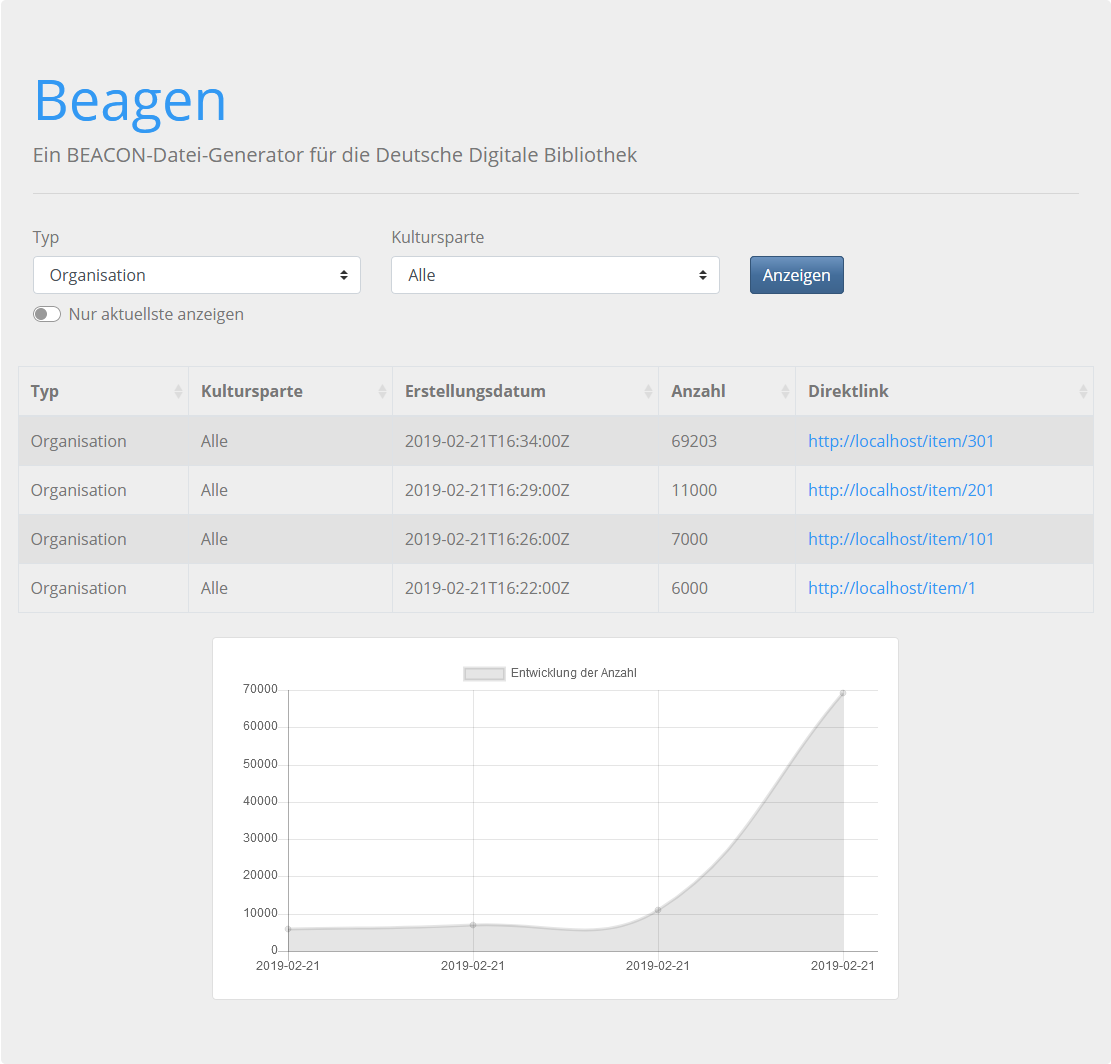Click the 70000 y-axis label on chart
Screen dimensions: 1111x1064
(260, 689)
